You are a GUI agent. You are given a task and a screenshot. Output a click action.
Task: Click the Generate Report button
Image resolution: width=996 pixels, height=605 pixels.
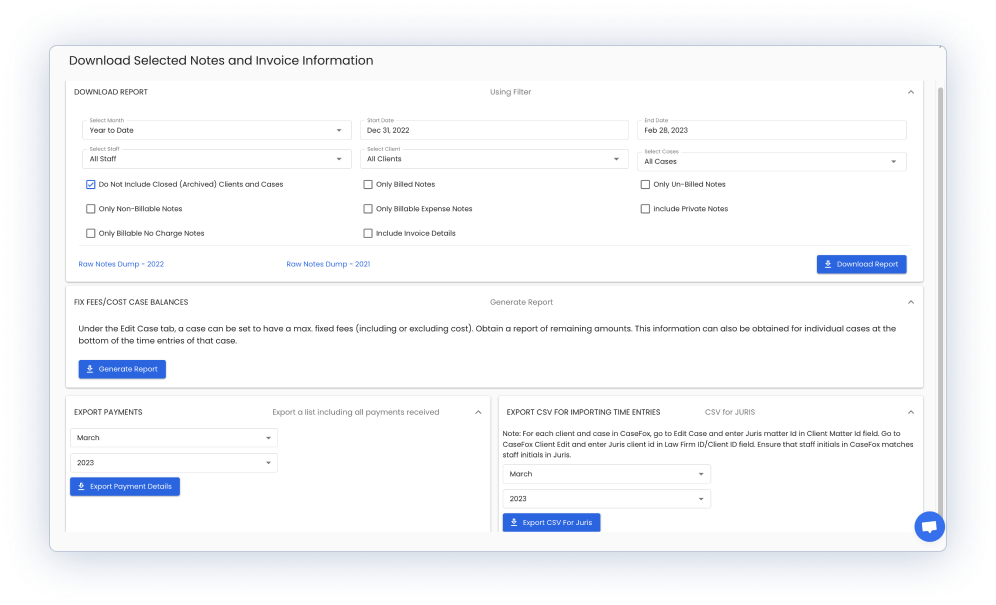tap(122, 368)
